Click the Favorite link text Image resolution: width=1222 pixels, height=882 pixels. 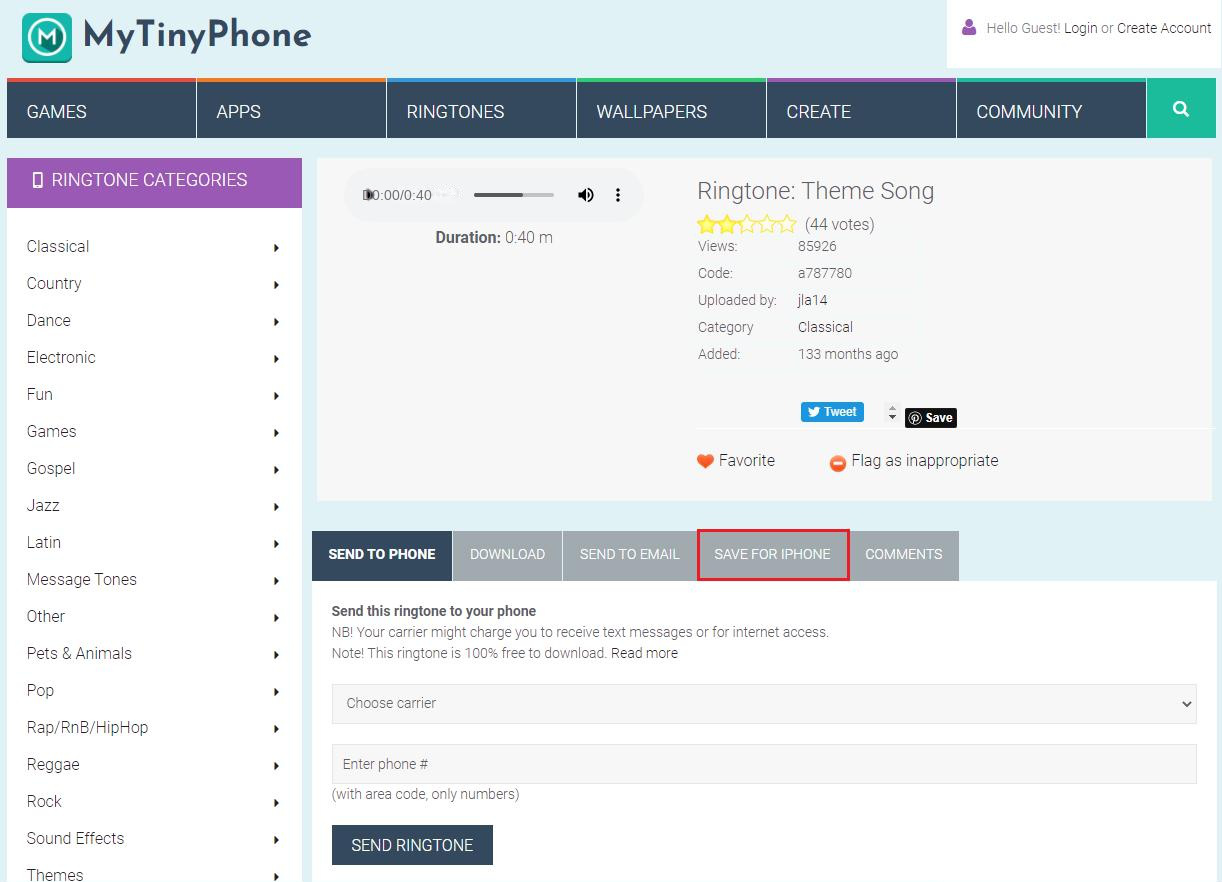tap(747, 461)
